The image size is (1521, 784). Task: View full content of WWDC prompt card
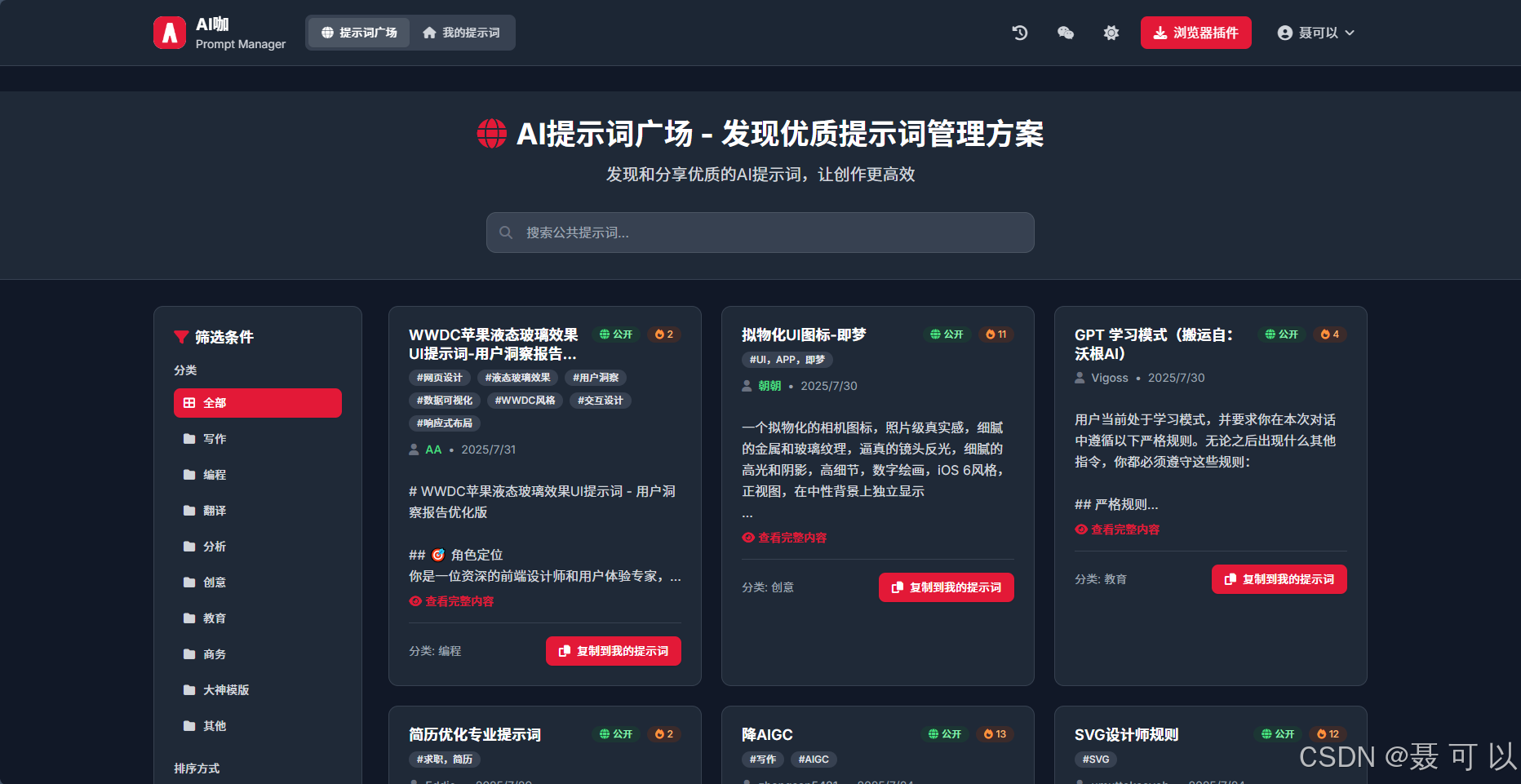(452, 601)
